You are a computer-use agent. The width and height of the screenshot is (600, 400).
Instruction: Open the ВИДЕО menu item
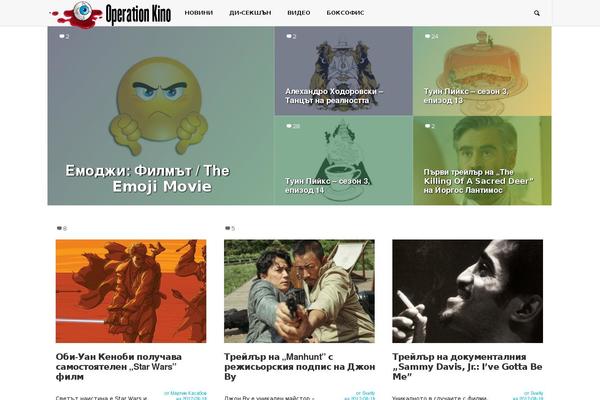pyautogui.click(x=298, y=13)
